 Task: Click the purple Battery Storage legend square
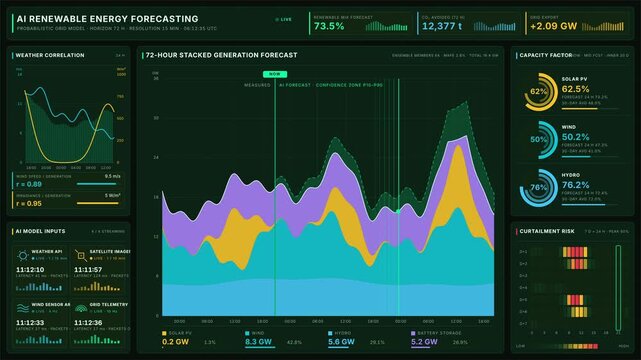(413, 333)
